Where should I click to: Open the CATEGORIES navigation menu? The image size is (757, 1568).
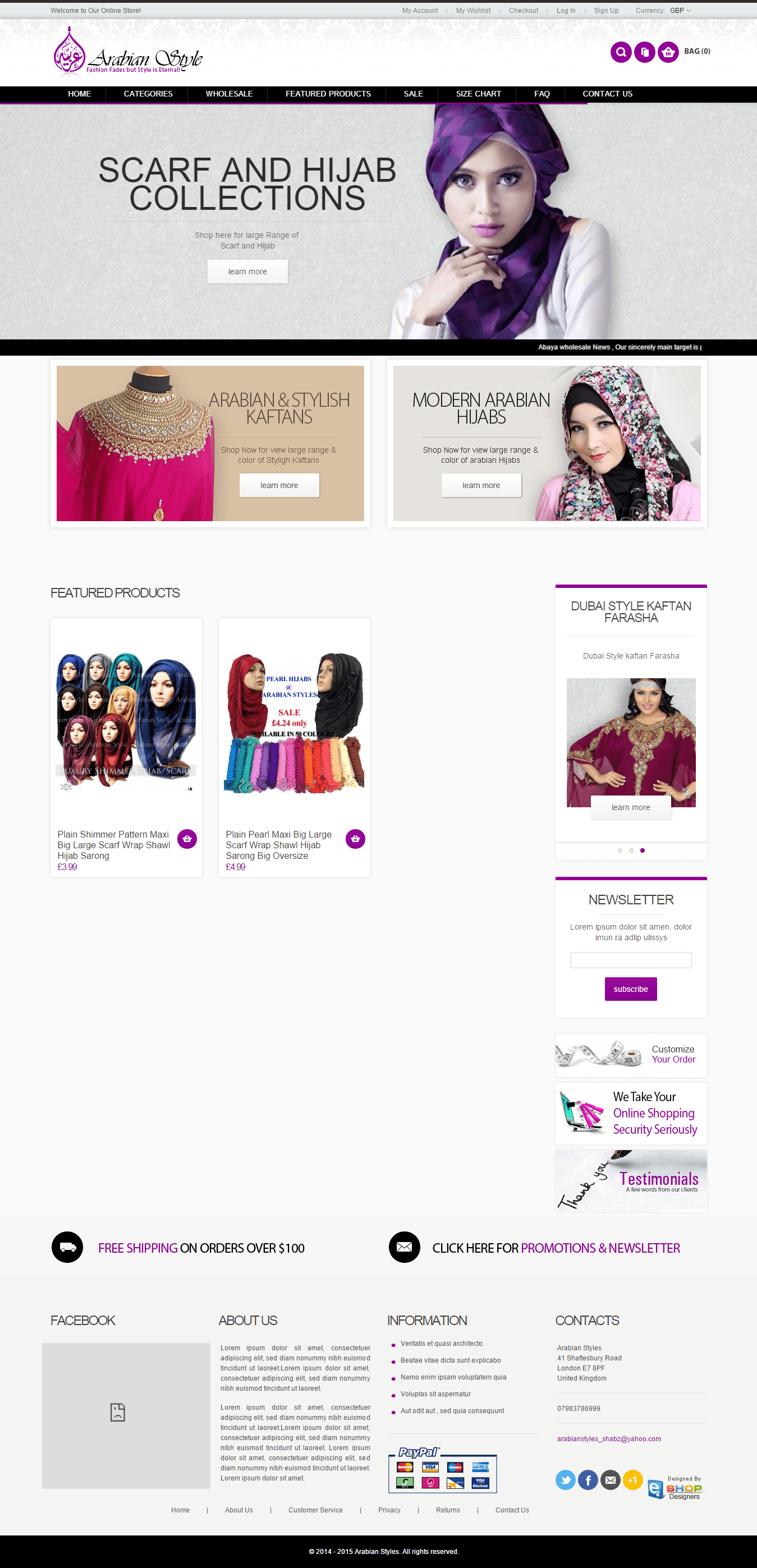tap(148, 94)
